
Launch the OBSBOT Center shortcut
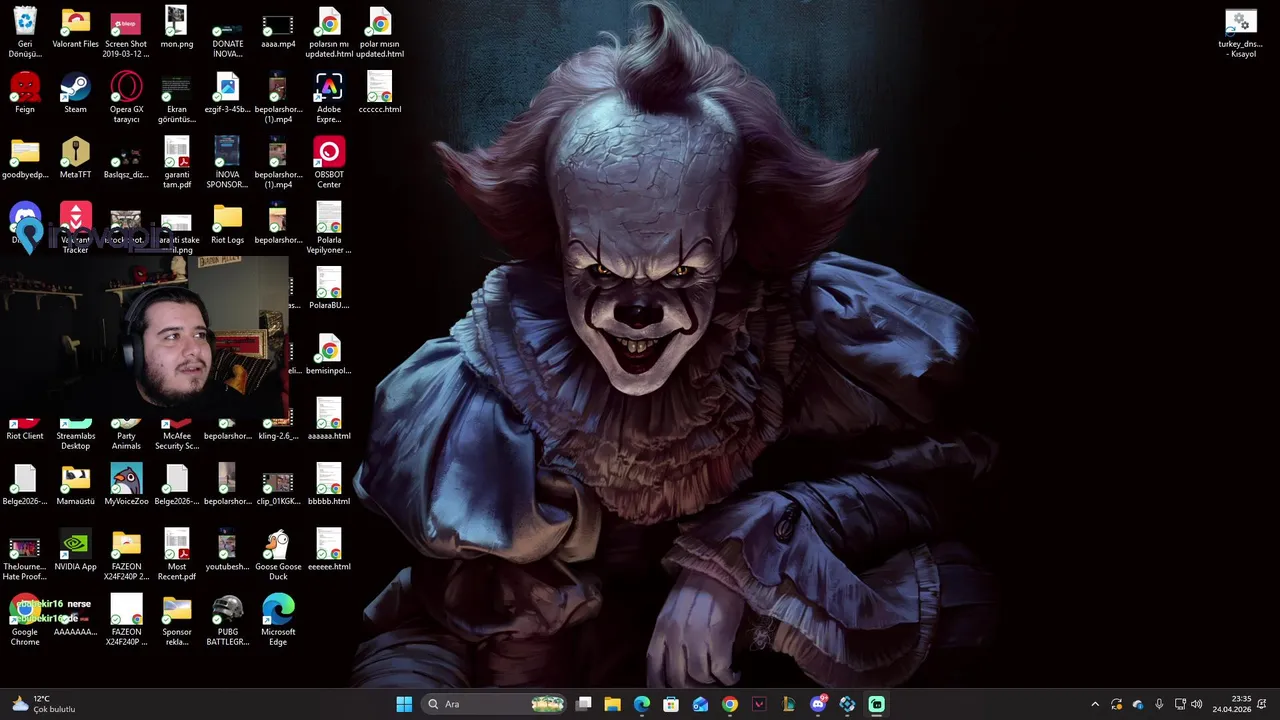[329, 162]
